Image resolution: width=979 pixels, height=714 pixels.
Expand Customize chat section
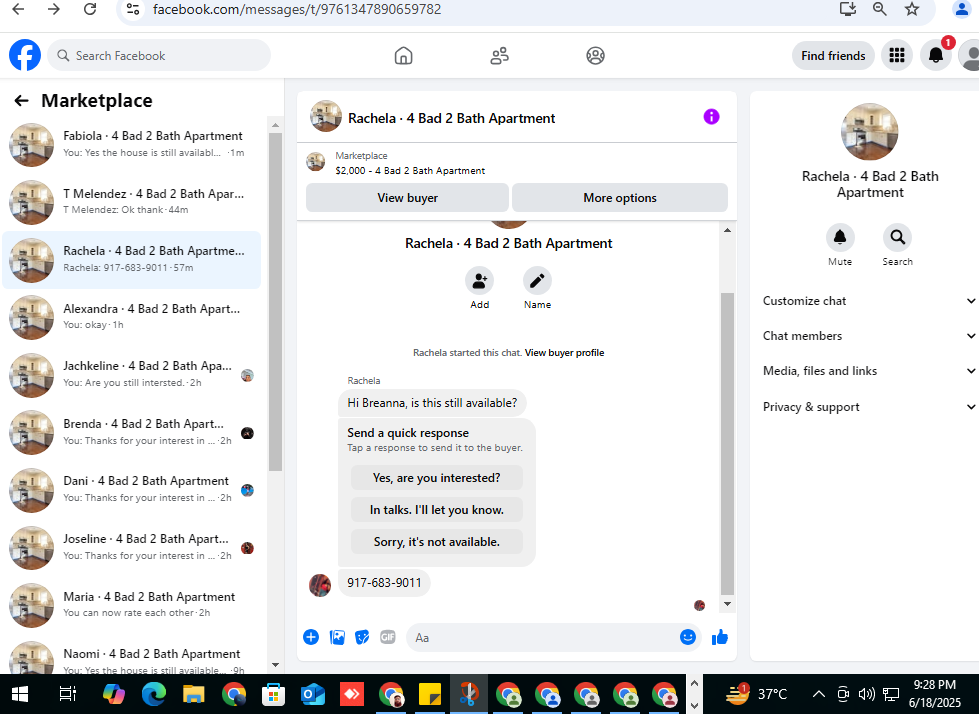point(869,301)
